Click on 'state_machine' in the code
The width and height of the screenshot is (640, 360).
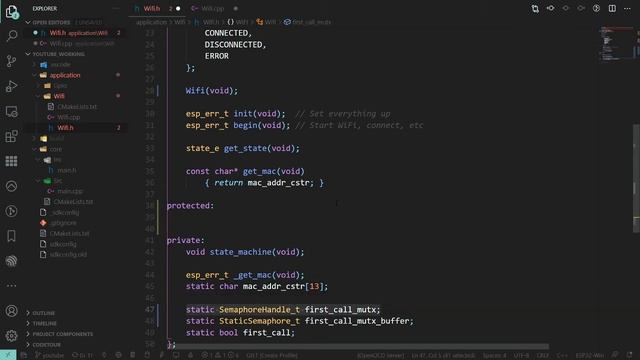click(x=240, y=252)
